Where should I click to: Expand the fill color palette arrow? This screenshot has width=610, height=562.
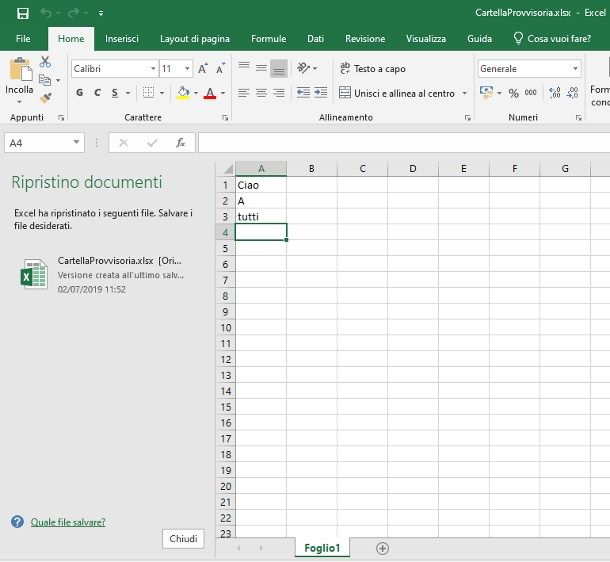click(196, 93)
